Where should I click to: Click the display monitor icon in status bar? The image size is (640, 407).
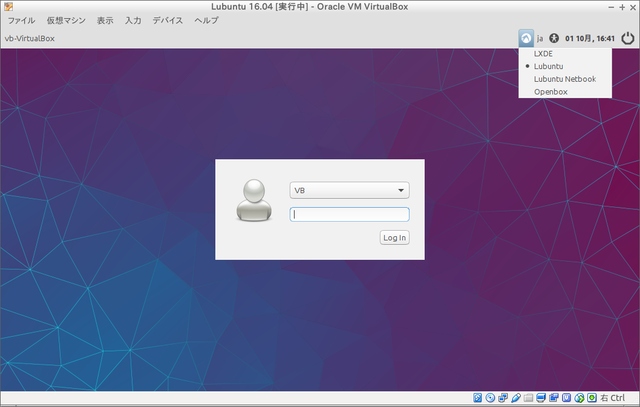(541, 398)
